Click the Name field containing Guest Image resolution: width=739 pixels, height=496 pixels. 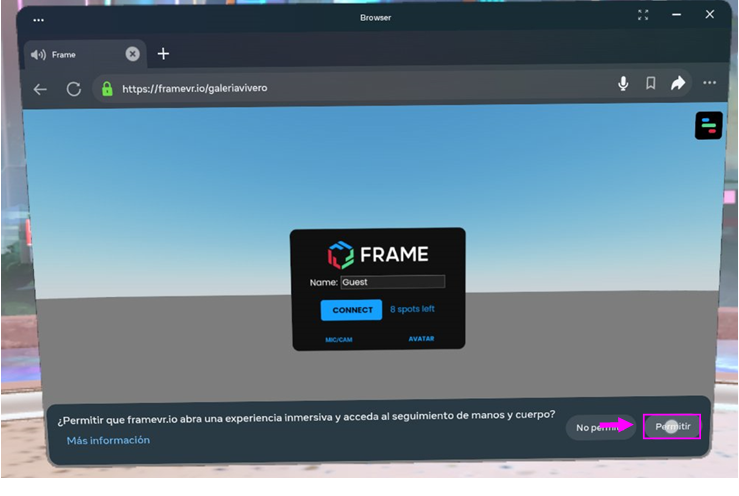click(x=393, y=282)
